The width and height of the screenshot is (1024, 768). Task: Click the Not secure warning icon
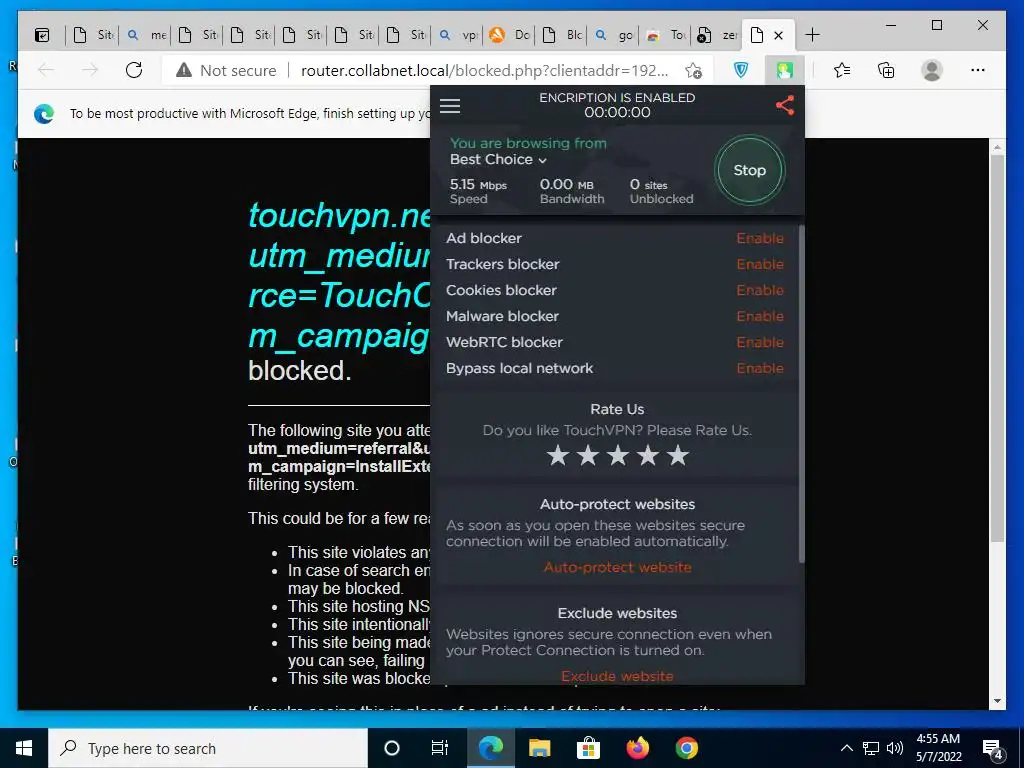(x=184, y=70)
